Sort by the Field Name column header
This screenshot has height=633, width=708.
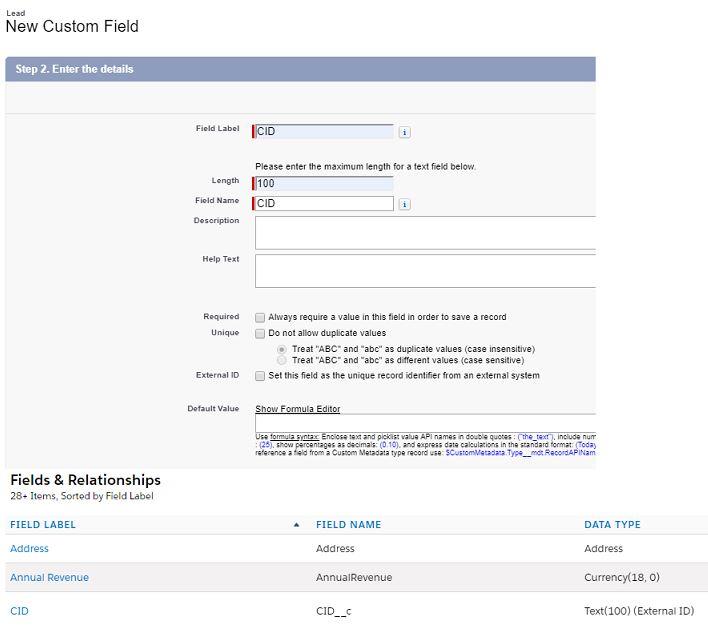348,524
